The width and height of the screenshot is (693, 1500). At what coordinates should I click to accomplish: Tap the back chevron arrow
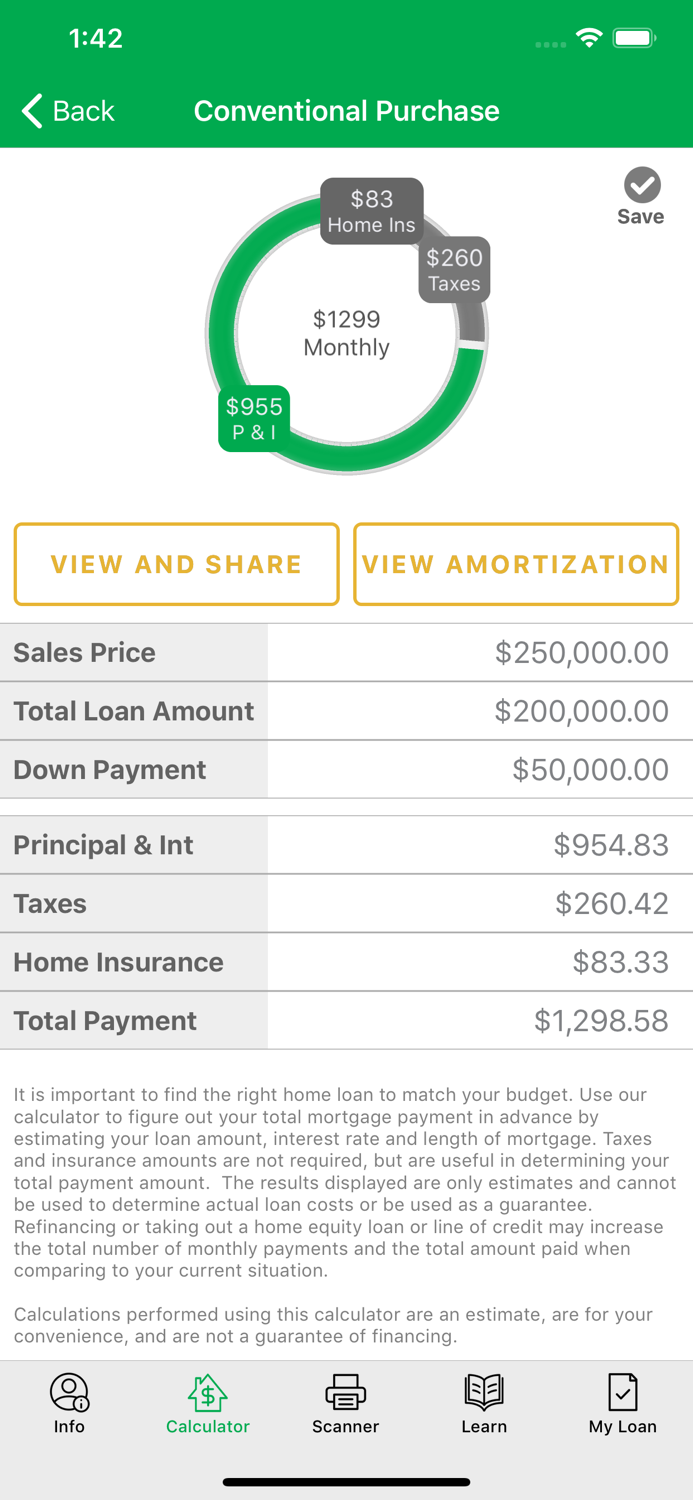[x=30, y=111]
